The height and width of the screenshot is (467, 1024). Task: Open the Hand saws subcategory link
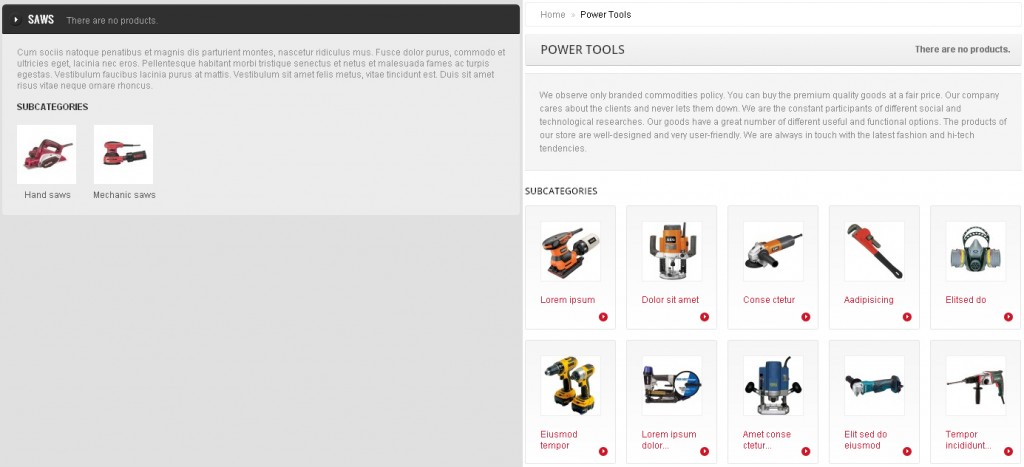(47, 195)
